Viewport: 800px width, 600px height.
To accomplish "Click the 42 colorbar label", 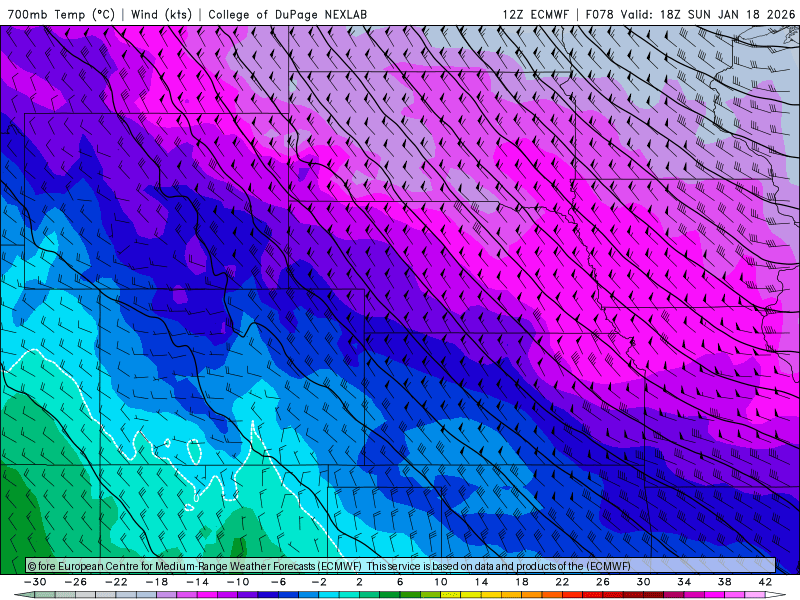I will click(765, 582).
